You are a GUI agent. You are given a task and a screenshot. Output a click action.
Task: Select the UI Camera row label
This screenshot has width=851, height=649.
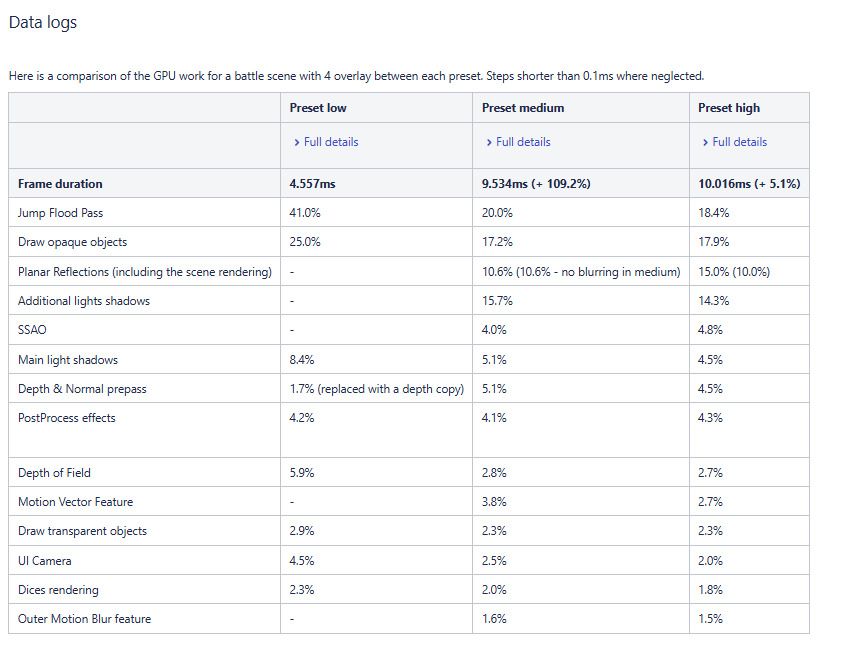[x=44, y=560]
